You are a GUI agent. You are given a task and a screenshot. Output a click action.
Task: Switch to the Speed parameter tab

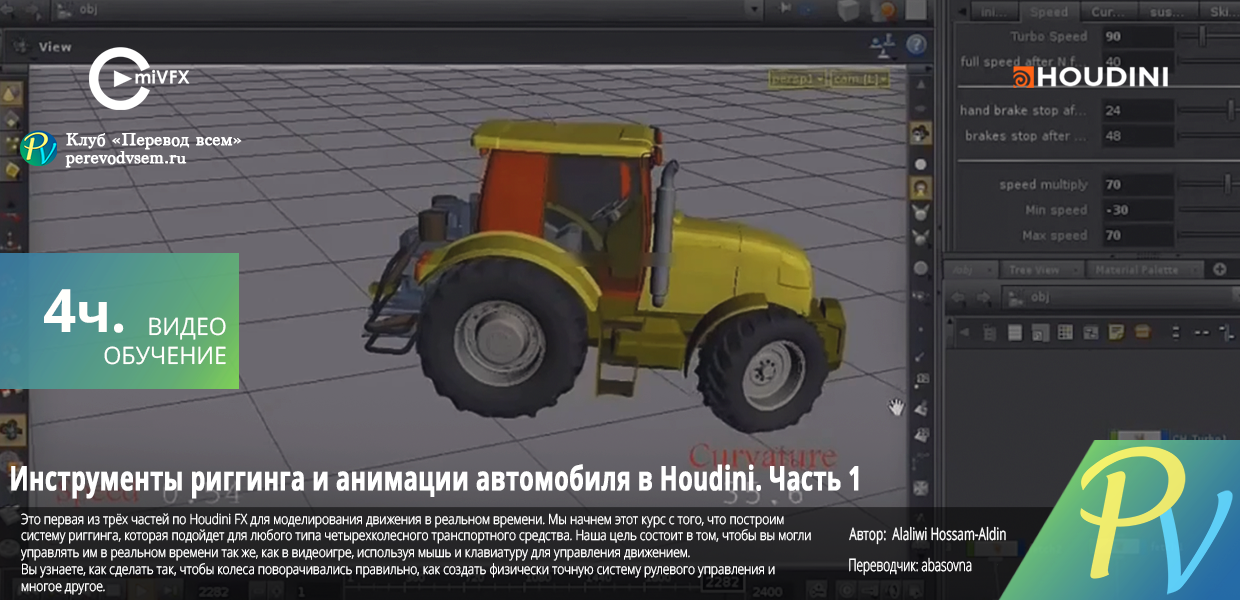click(x=1048, y=12)
